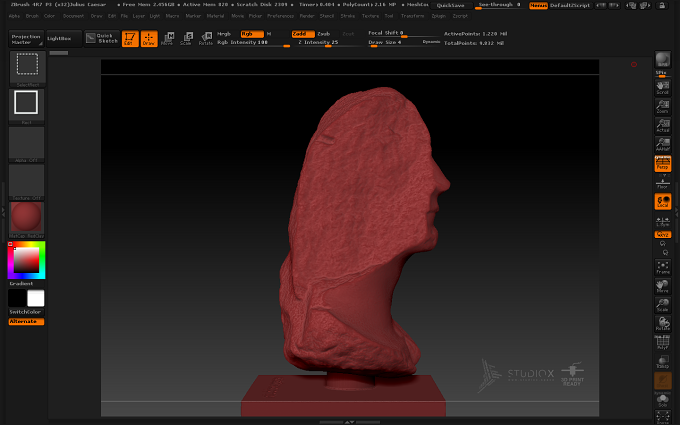Toggle the Floor grid icon

click(x=663, y=183)
